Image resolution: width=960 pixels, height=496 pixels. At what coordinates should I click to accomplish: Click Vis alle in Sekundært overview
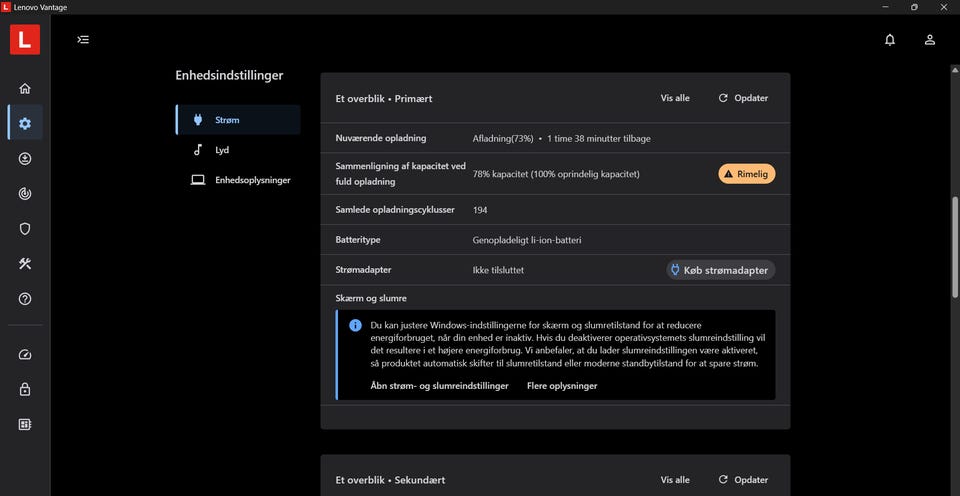pos(675,480)
